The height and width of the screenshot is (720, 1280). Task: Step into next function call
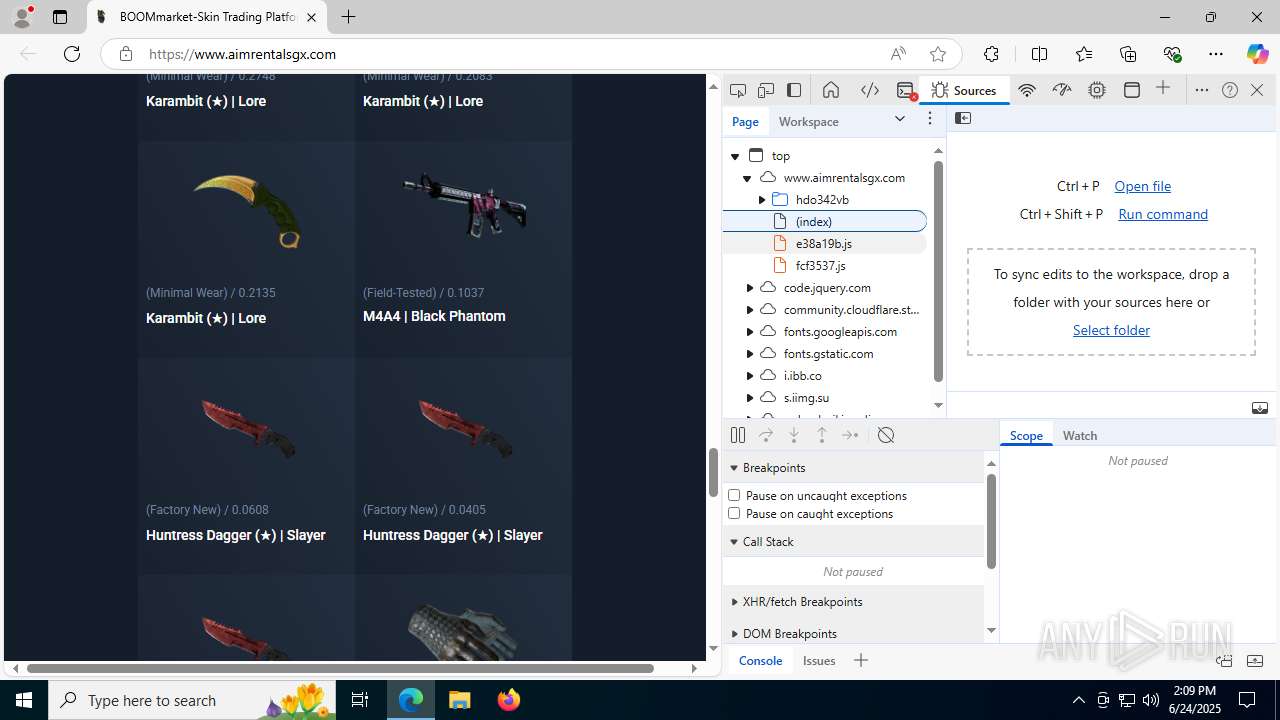(x=794, y=435)
